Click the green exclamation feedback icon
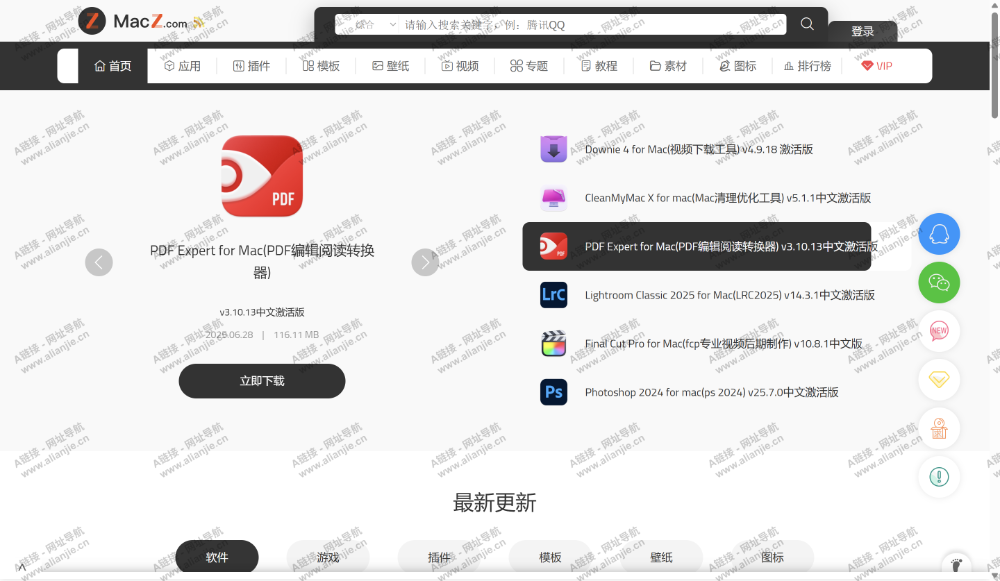Screen dimensions: 1000x581 click(939, 476)
